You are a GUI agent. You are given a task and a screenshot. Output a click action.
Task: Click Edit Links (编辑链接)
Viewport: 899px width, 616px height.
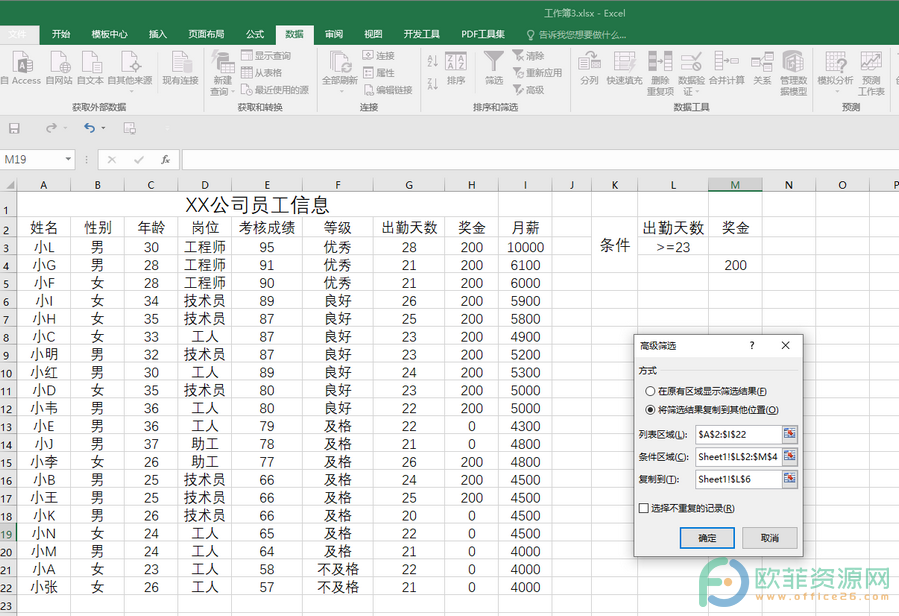tap(388, 90)
